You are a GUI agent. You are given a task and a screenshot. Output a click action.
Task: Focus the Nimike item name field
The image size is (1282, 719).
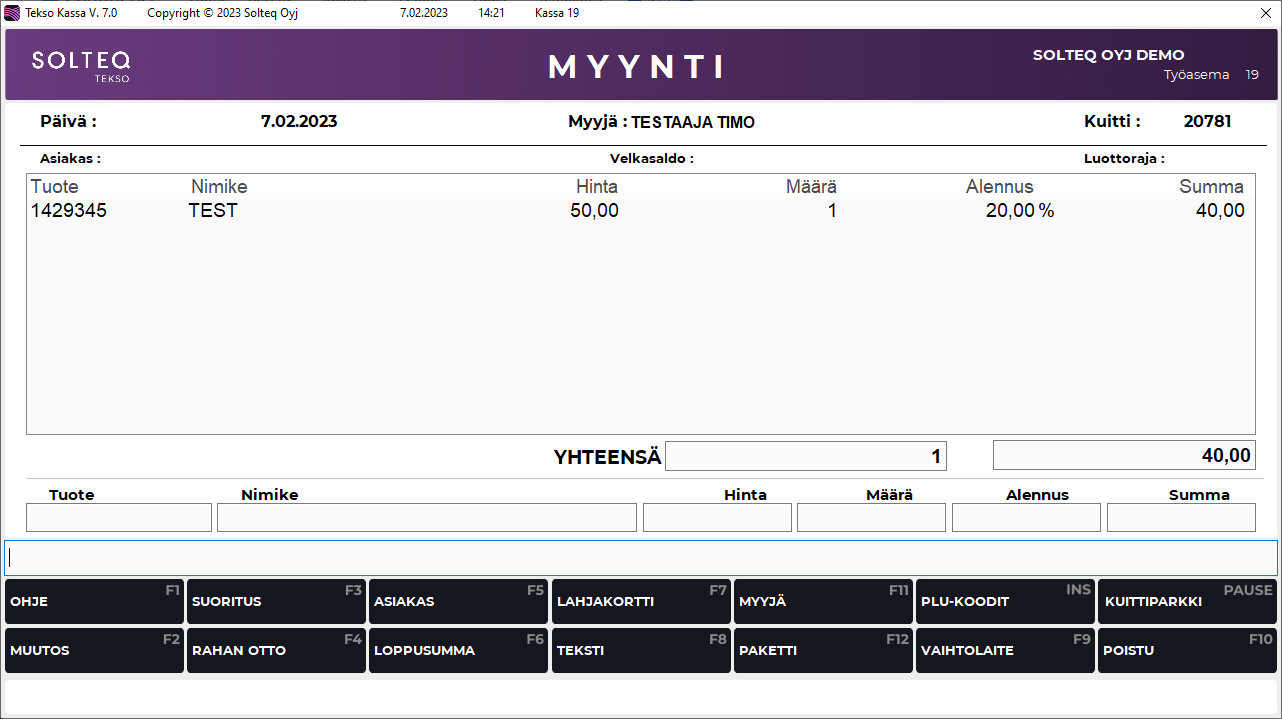[x=426, y=517]
